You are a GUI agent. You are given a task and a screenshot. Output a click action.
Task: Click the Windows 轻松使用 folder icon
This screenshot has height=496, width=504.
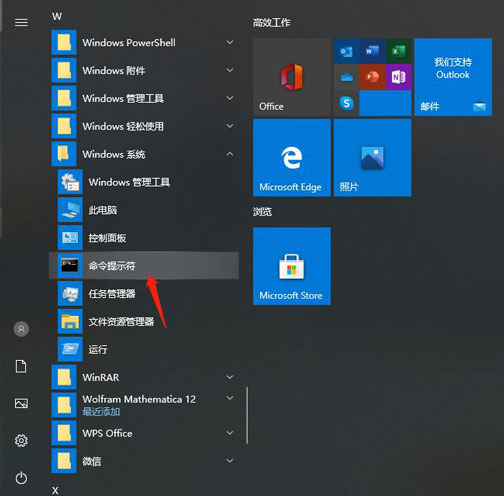pyautogui.click(x=64, y=126)
